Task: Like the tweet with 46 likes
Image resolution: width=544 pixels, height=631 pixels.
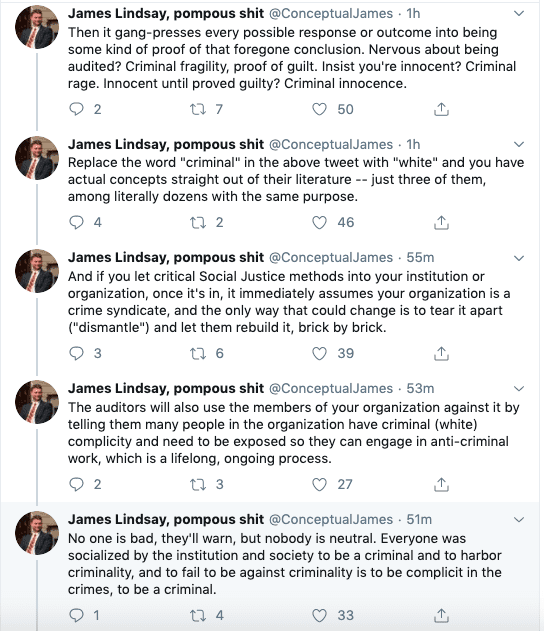Action: click(319, 222)
